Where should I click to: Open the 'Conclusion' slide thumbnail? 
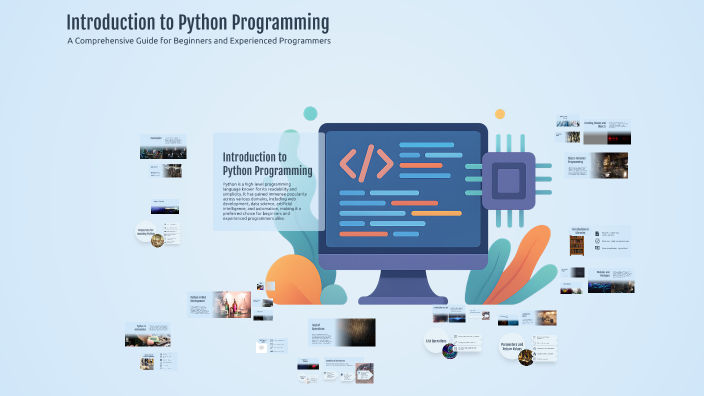click(x=163, y=146)
